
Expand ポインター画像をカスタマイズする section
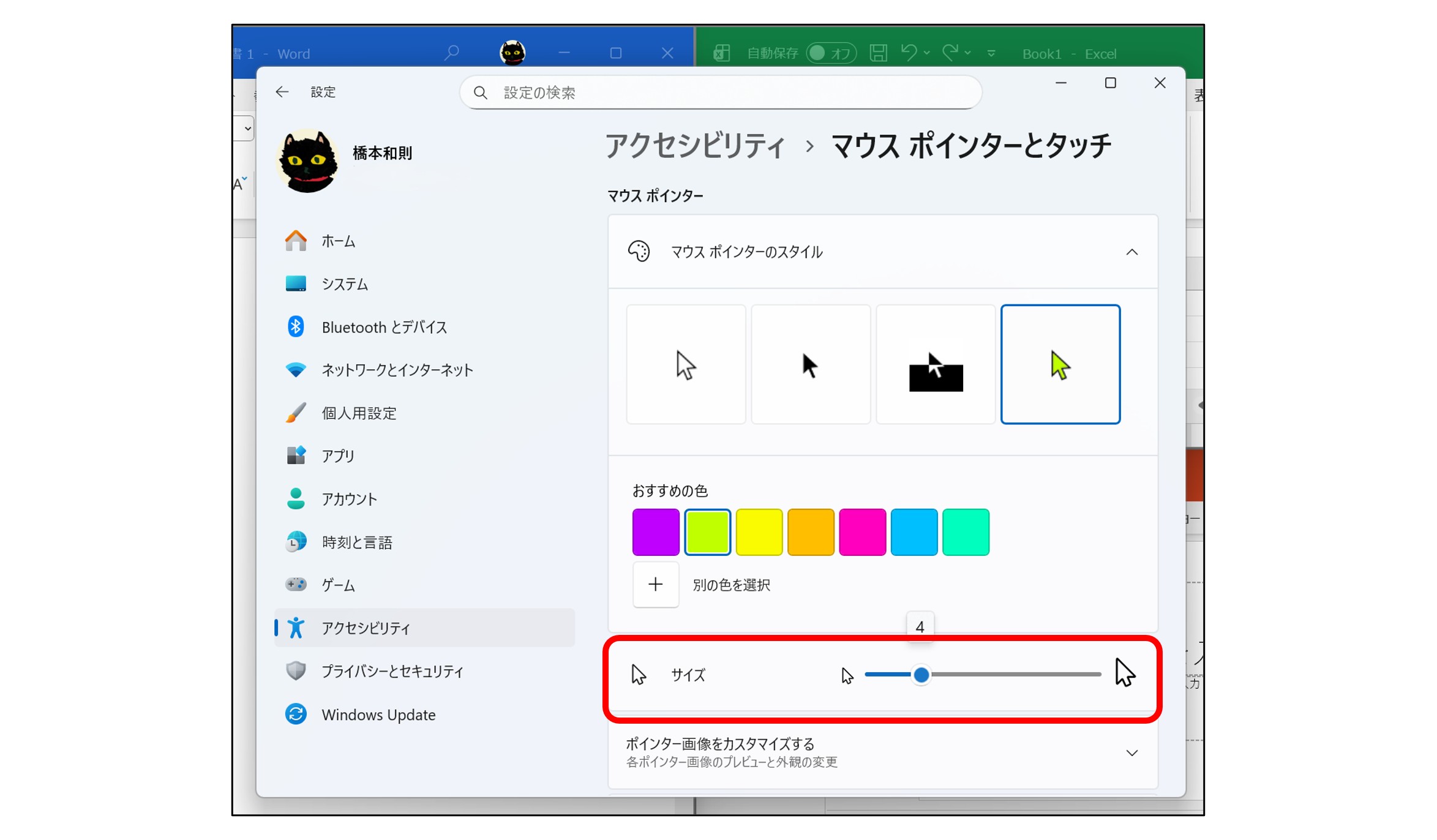1131,752
